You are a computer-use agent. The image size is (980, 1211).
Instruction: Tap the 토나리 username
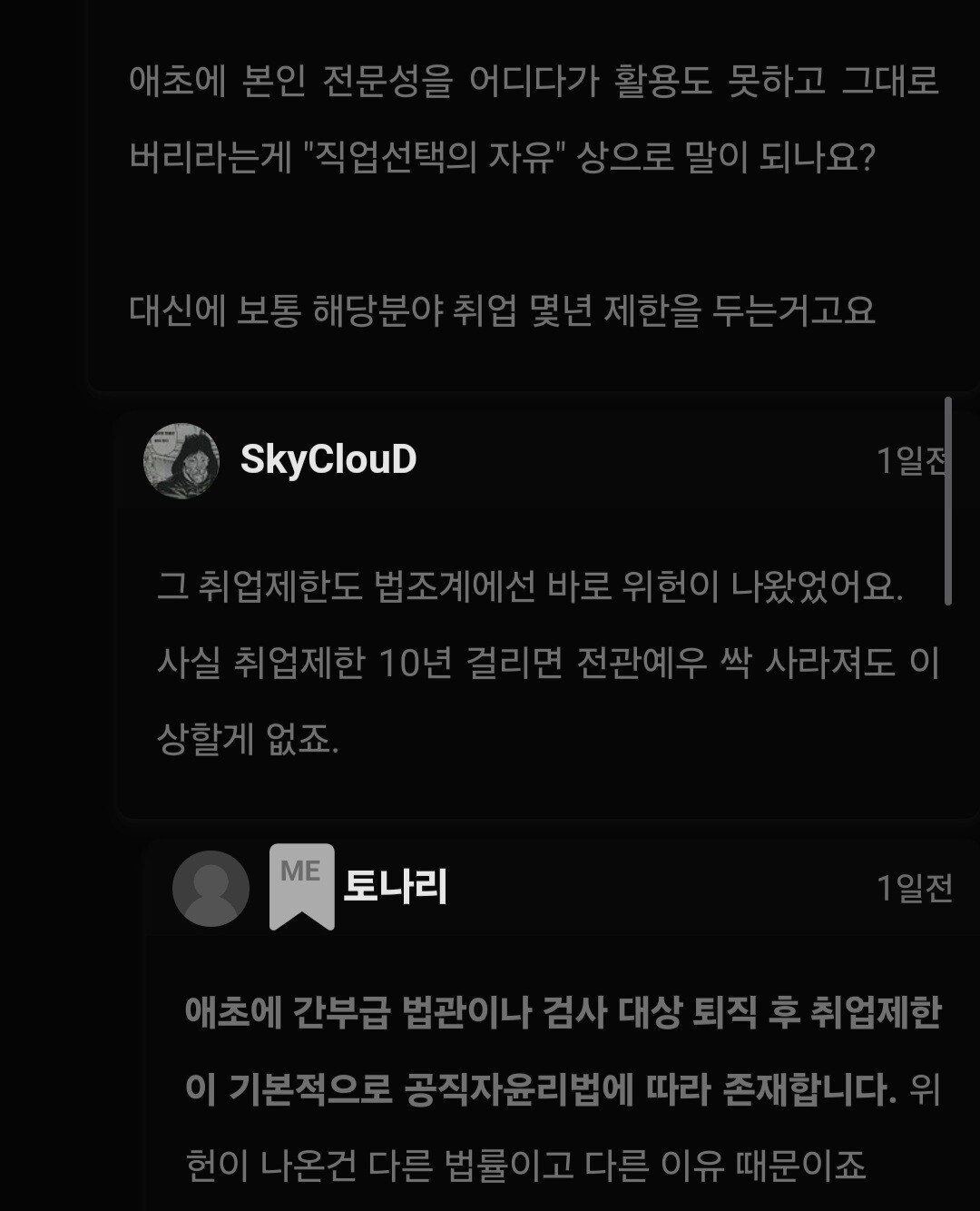coord(396,886)
